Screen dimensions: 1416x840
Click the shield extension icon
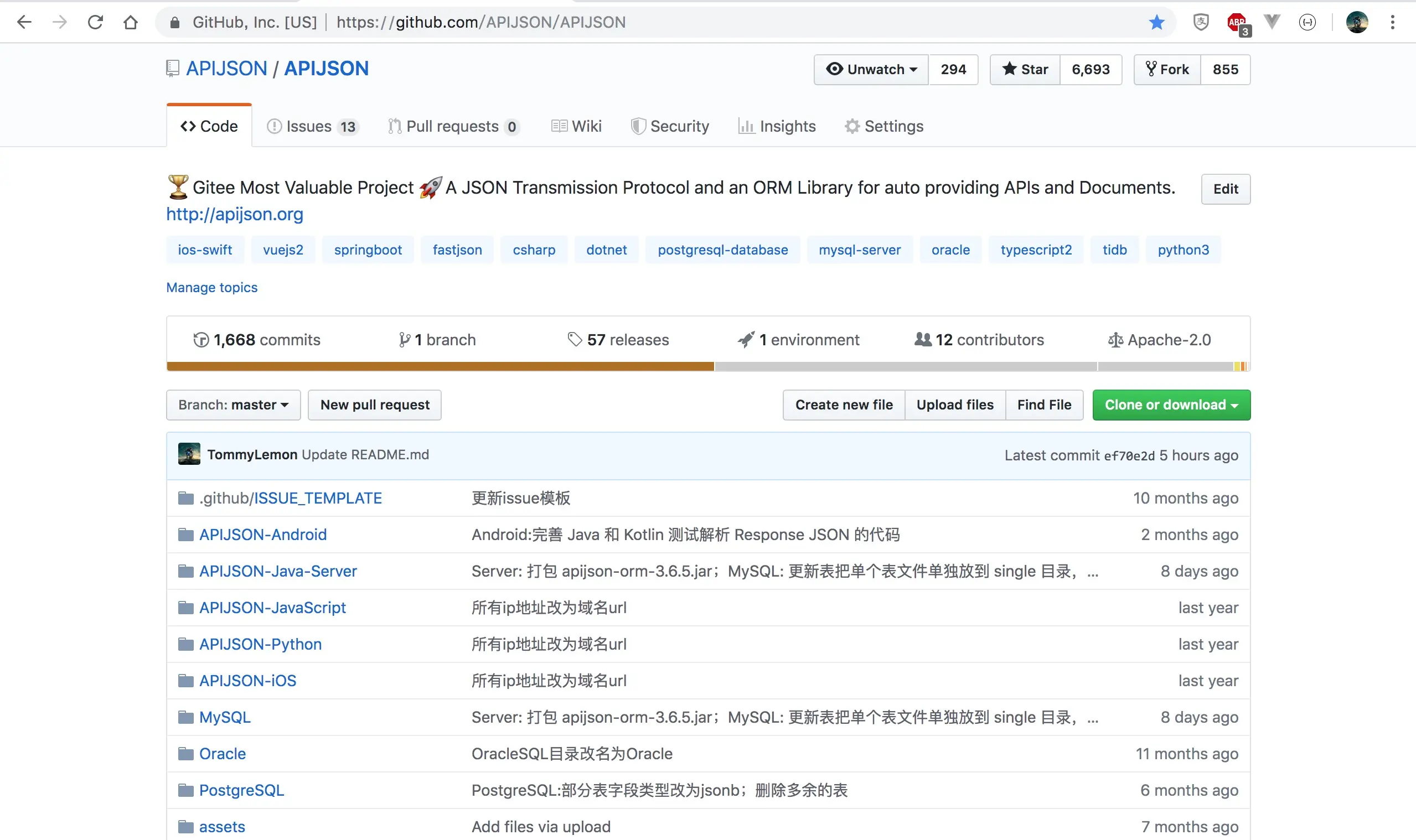(x=1201, y=22)
